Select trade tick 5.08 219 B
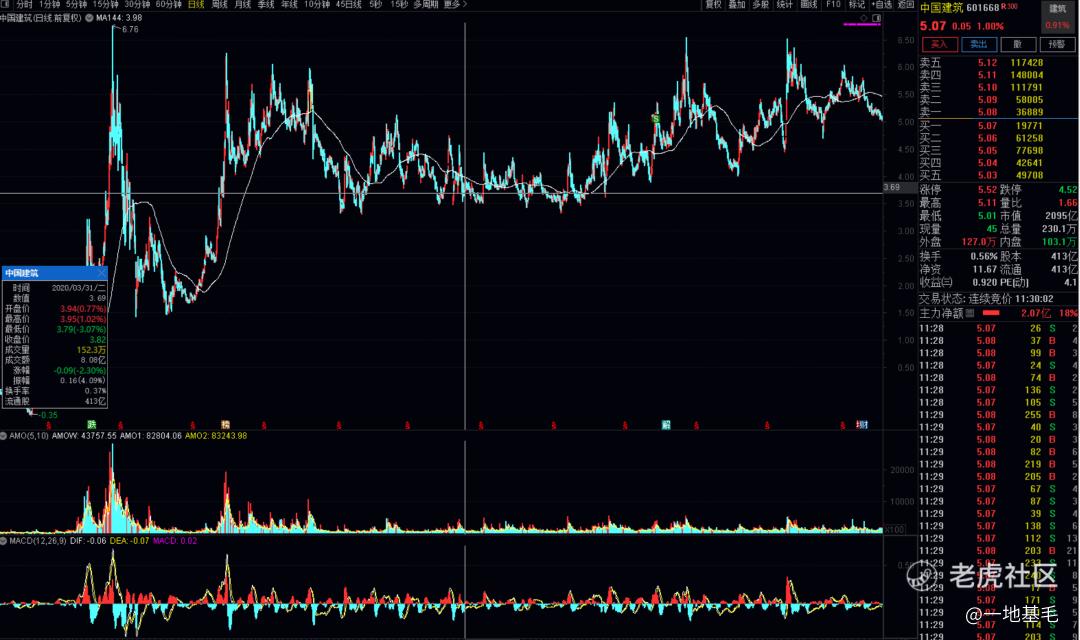This screenshot has height=640, width=1080. [x=997, y=464]
